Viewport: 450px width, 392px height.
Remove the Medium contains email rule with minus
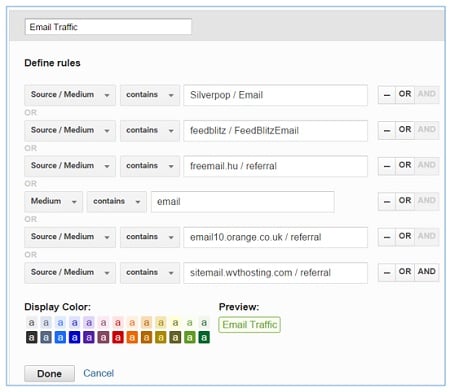[387, 201]
